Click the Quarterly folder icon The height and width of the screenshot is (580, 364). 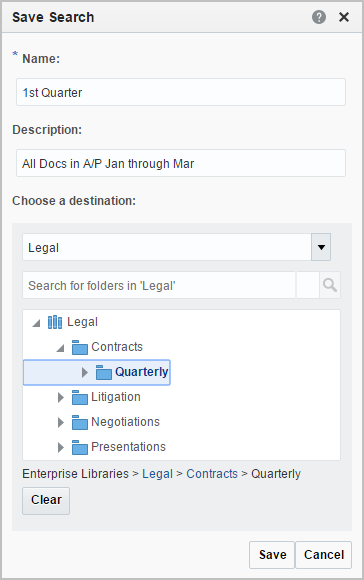[104, 372]
